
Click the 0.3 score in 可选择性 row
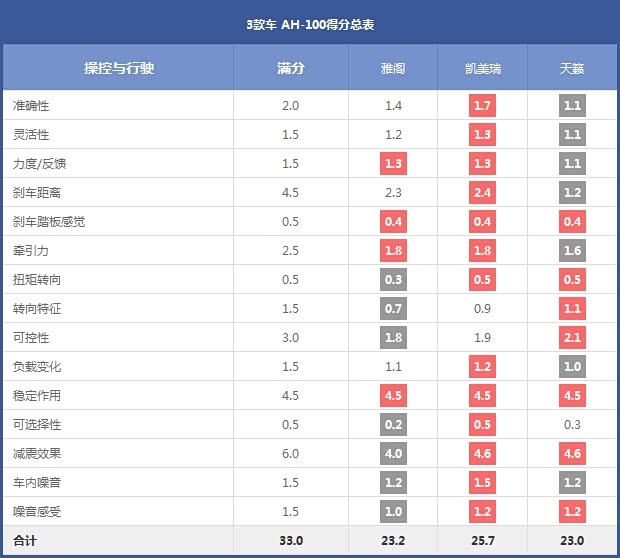tap(572, 424)
